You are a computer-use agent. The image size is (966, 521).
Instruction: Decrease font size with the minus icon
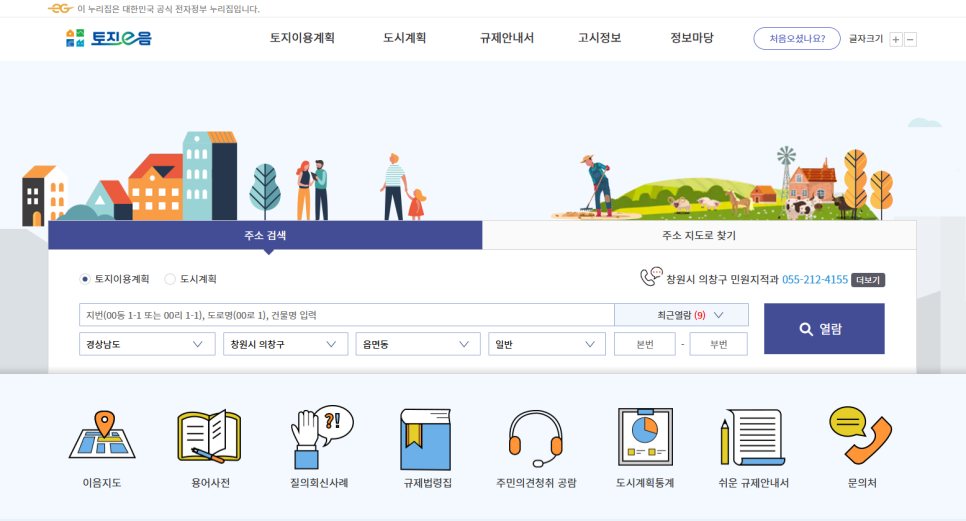click(x=910, y=39)
